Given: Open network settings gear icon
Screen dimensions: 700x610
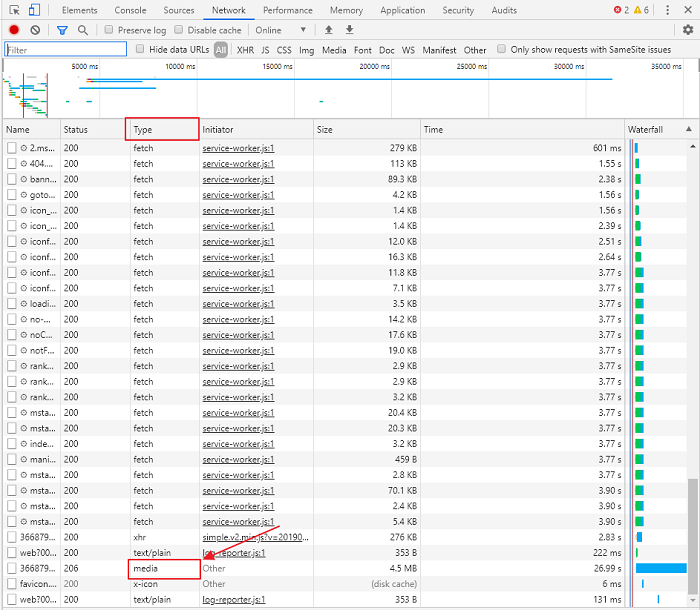Looking at the screenshot, I should pos(688,30).
